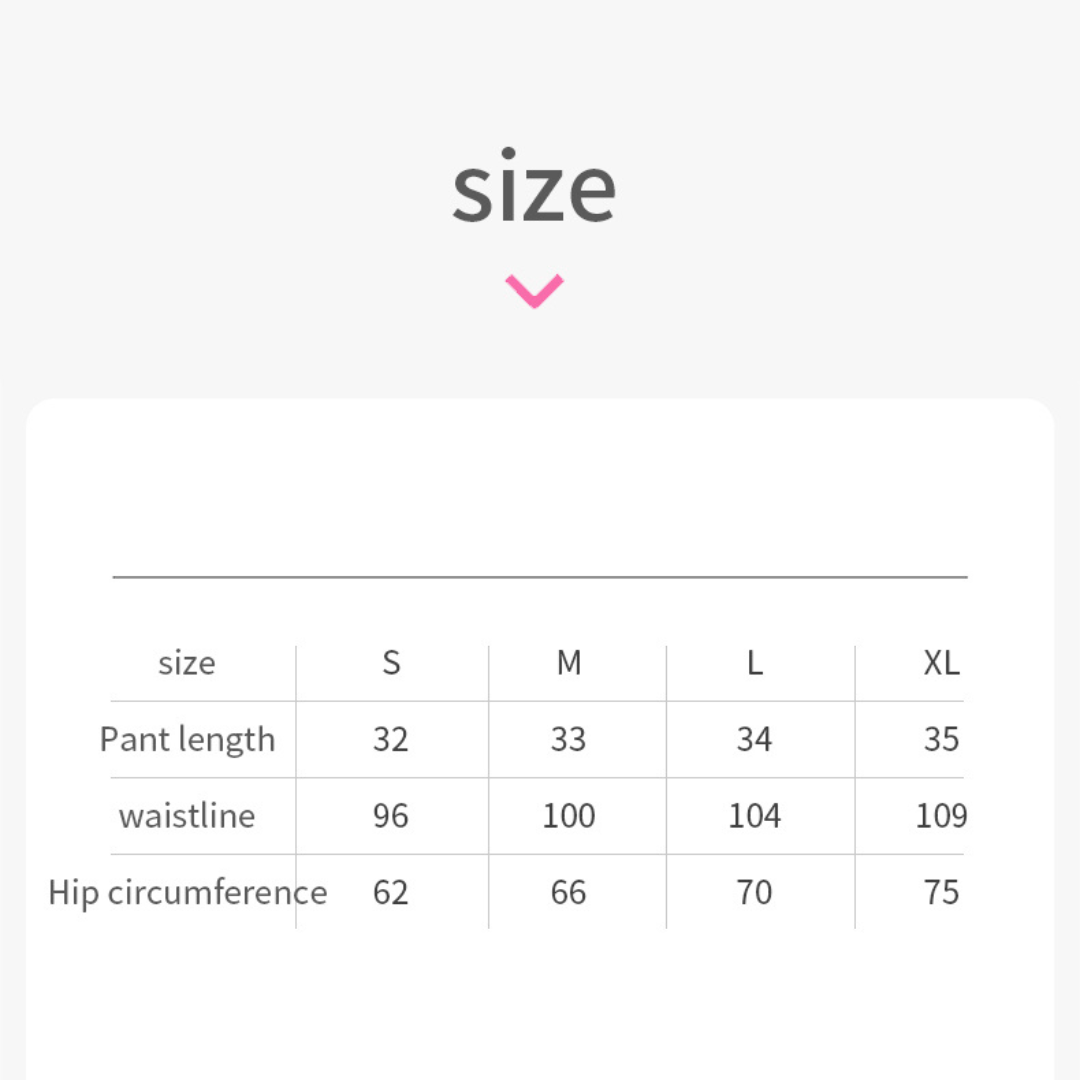
Task: Click the waistline value 109
Action: [941, 816]
